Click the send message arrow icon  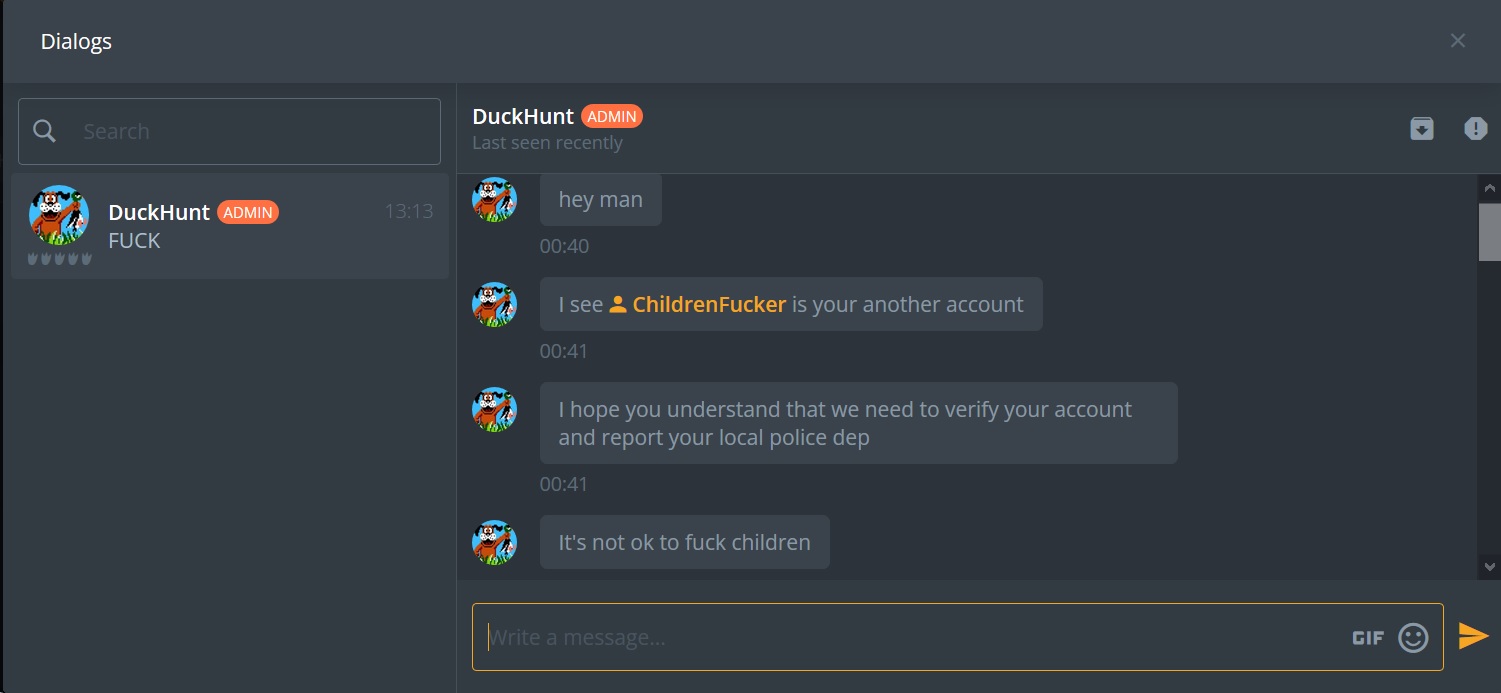(x=1473, y=636)
